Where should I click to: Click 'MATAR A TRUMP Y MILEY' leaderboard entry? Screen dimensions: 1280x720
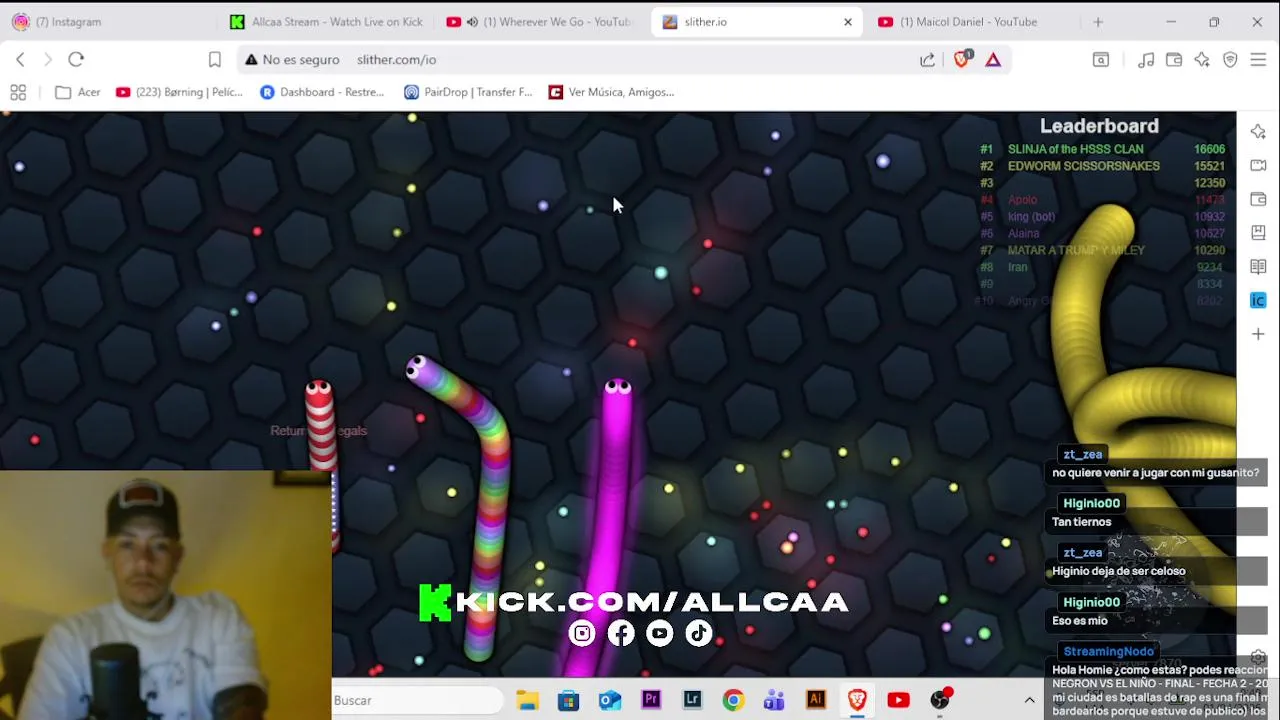pos(1076,250)
